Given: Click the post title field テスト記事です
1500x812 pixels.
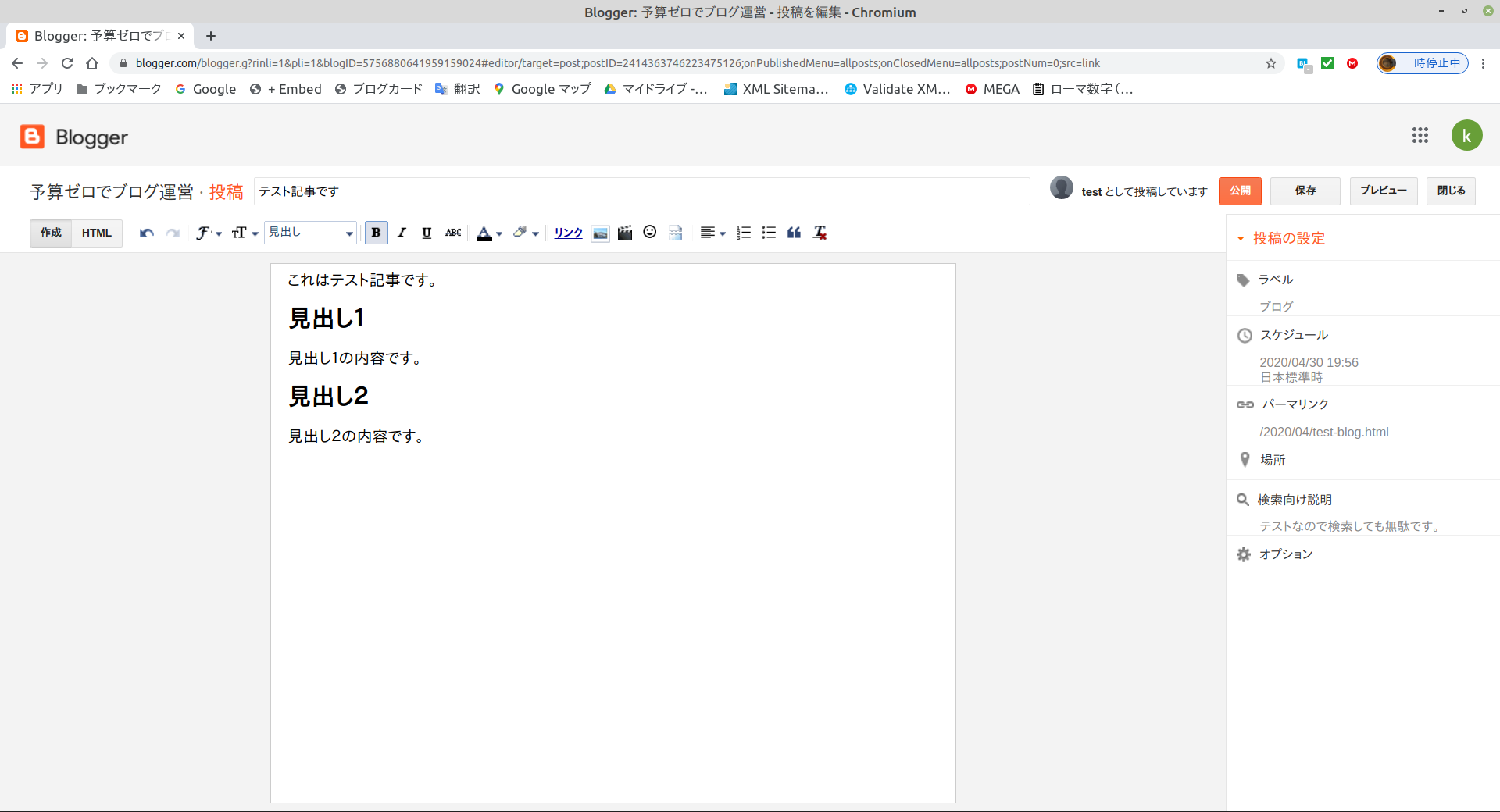Looking at the screenshot, I should [x=641, y=191].
